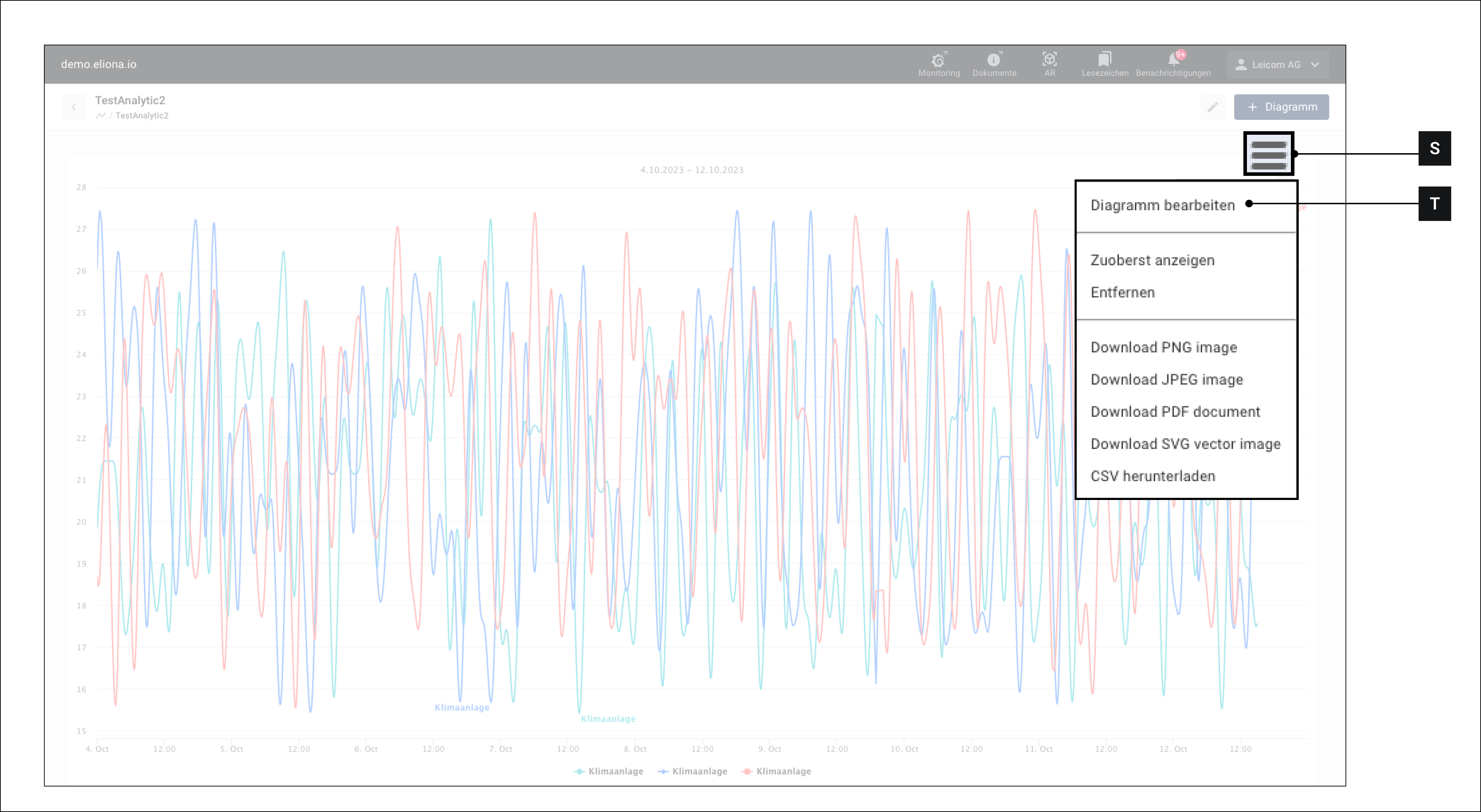Click CSV herunterladen menu entry
The height and width of the screenshot is (812, 1481).
coord(1152,477)
